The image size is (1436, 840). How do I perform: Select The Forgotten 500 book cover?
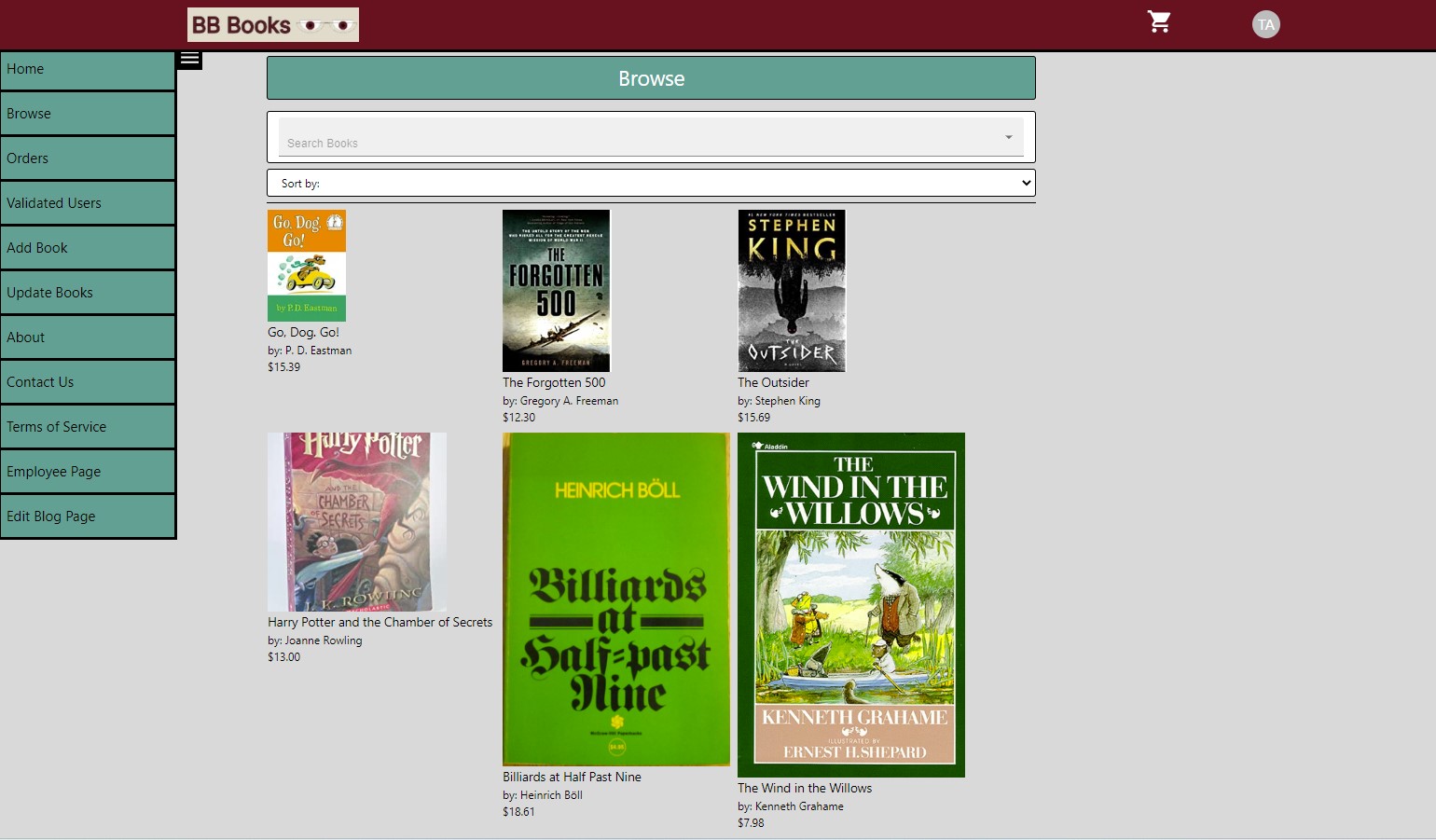(556, 291)
